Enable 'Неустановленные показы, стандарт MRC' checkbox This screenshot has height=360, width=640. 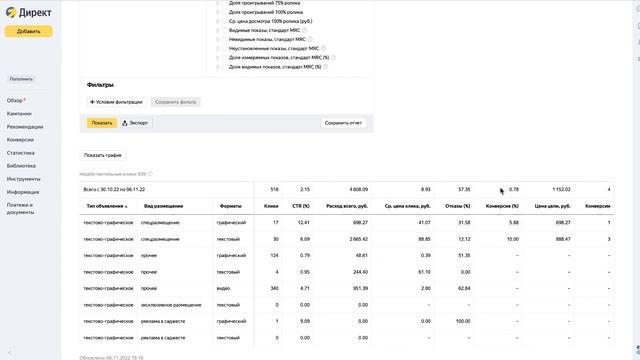(224, 48)
